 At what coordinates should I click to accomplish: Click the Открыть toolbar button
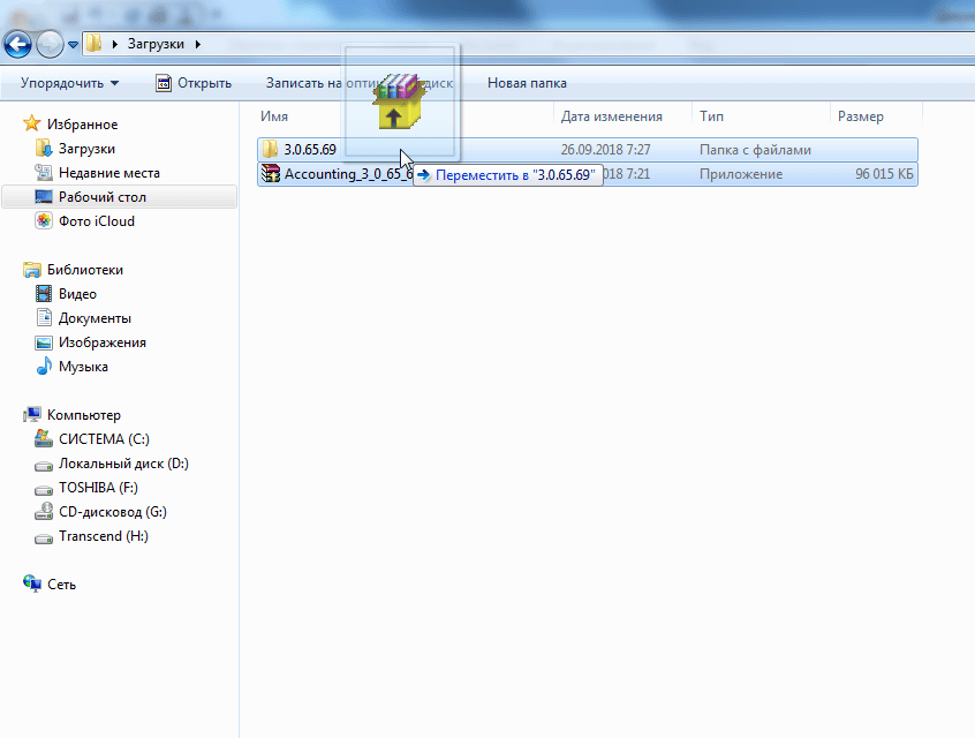(x=194, y=83)
